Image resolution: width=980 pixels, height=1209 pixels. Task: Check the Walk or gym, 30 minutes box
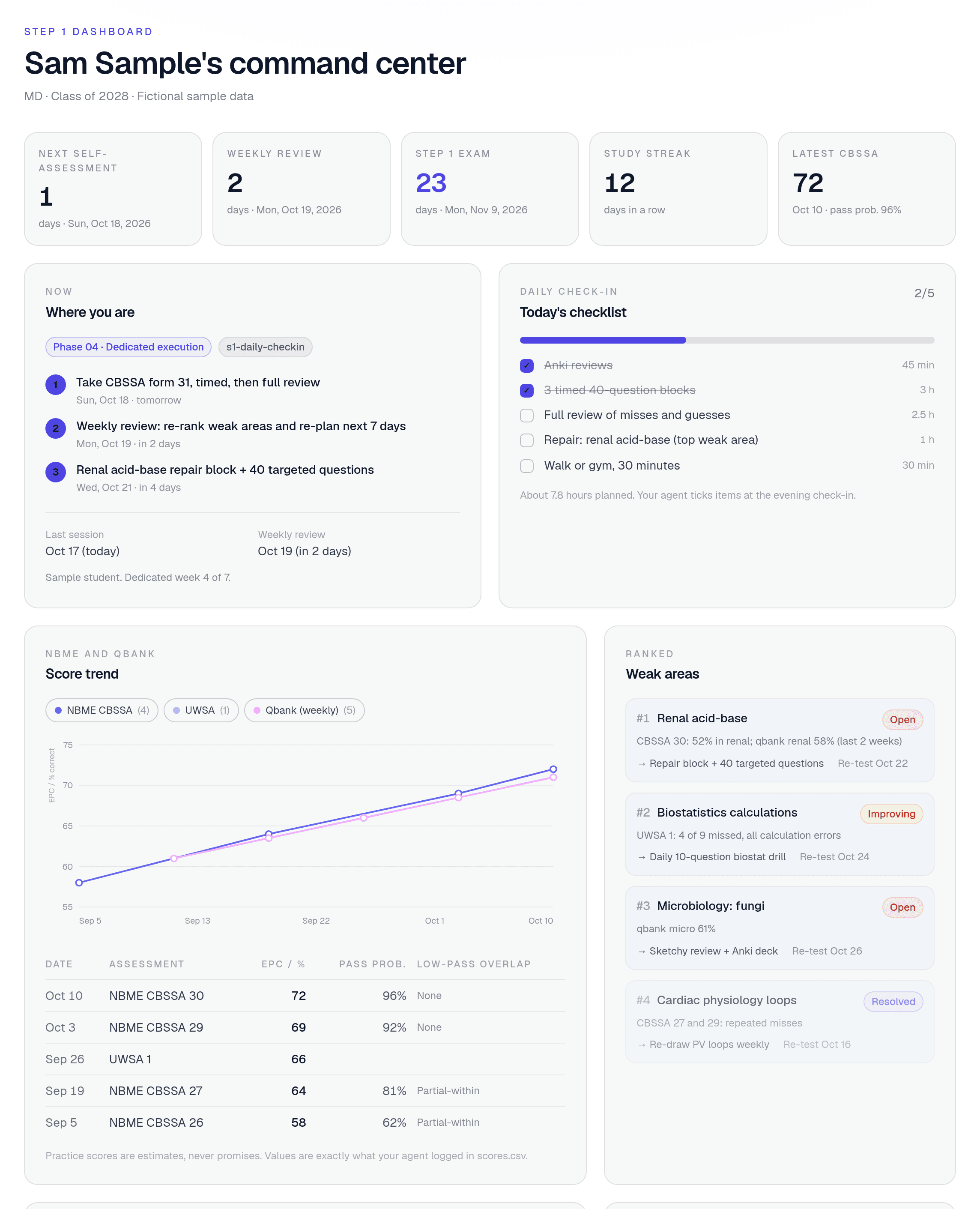pos(527,466)
